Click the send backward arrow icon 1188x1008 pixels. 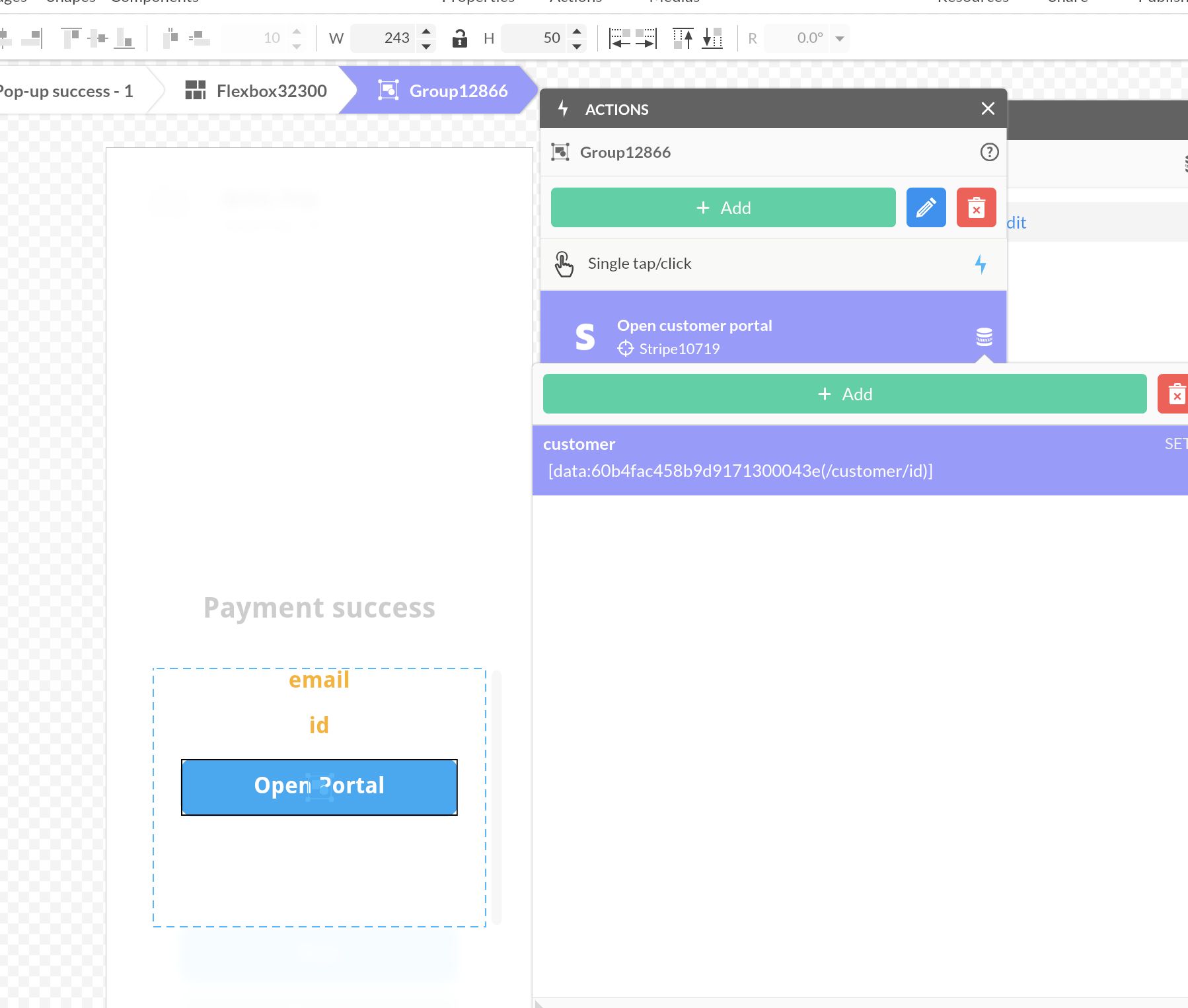click(712, 38)
